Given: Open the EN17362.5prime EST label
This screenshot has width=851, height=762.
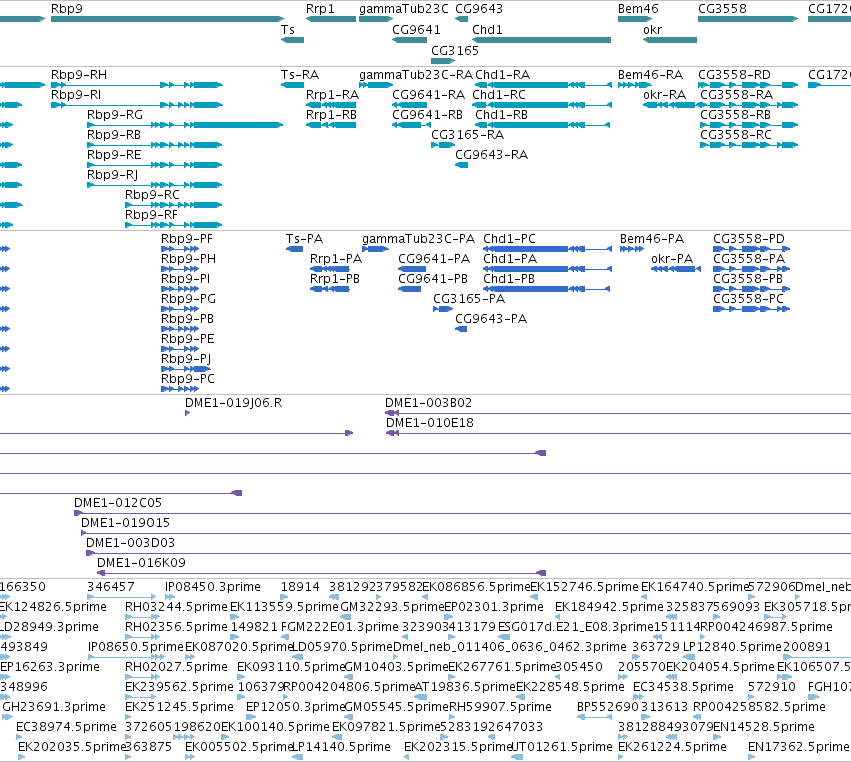Looking at the screenshot, I should 798,746.
